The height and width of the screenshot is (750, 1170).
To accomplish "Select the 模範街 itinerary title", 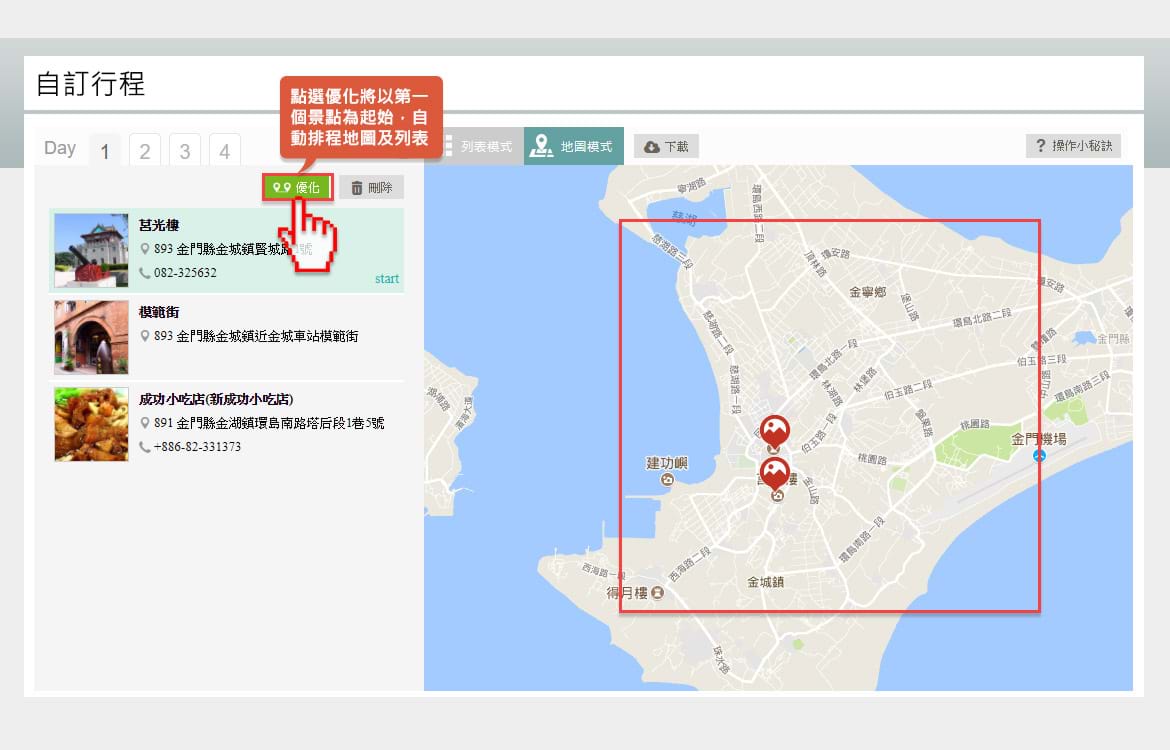I will click(x=159, y=312).
